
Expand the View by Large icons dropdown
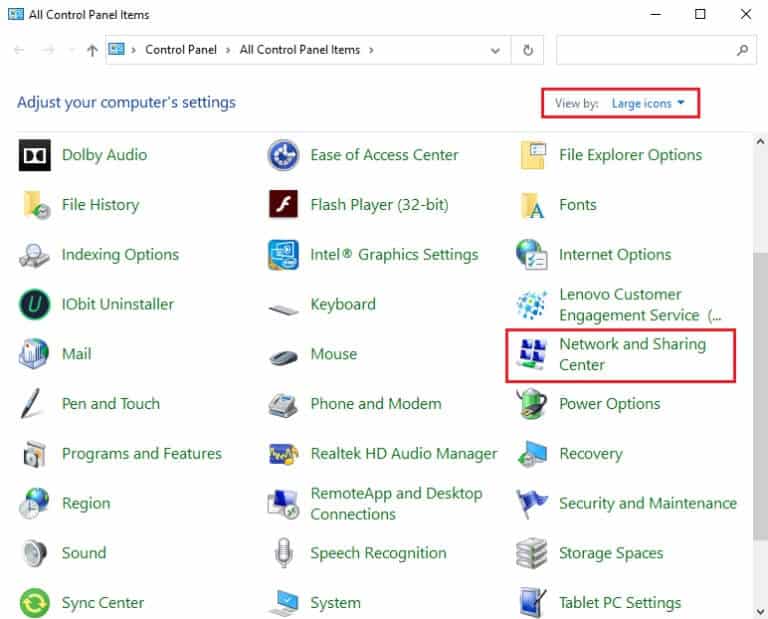point(648,103)
